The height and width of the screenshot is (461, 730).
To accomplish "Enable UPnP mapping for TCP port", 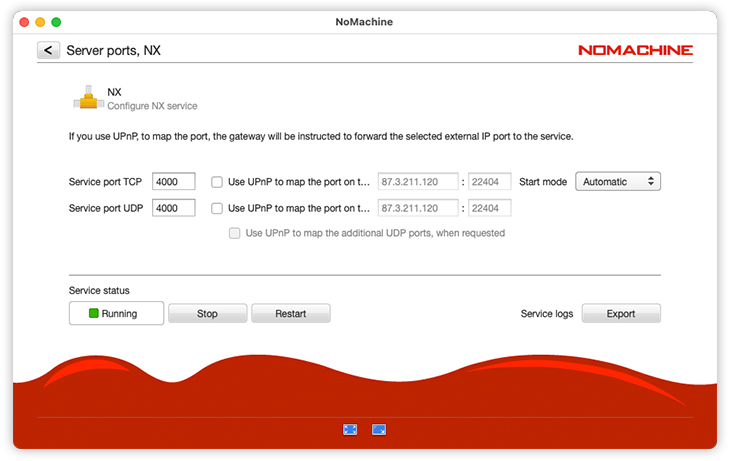I will coord(217,182).
